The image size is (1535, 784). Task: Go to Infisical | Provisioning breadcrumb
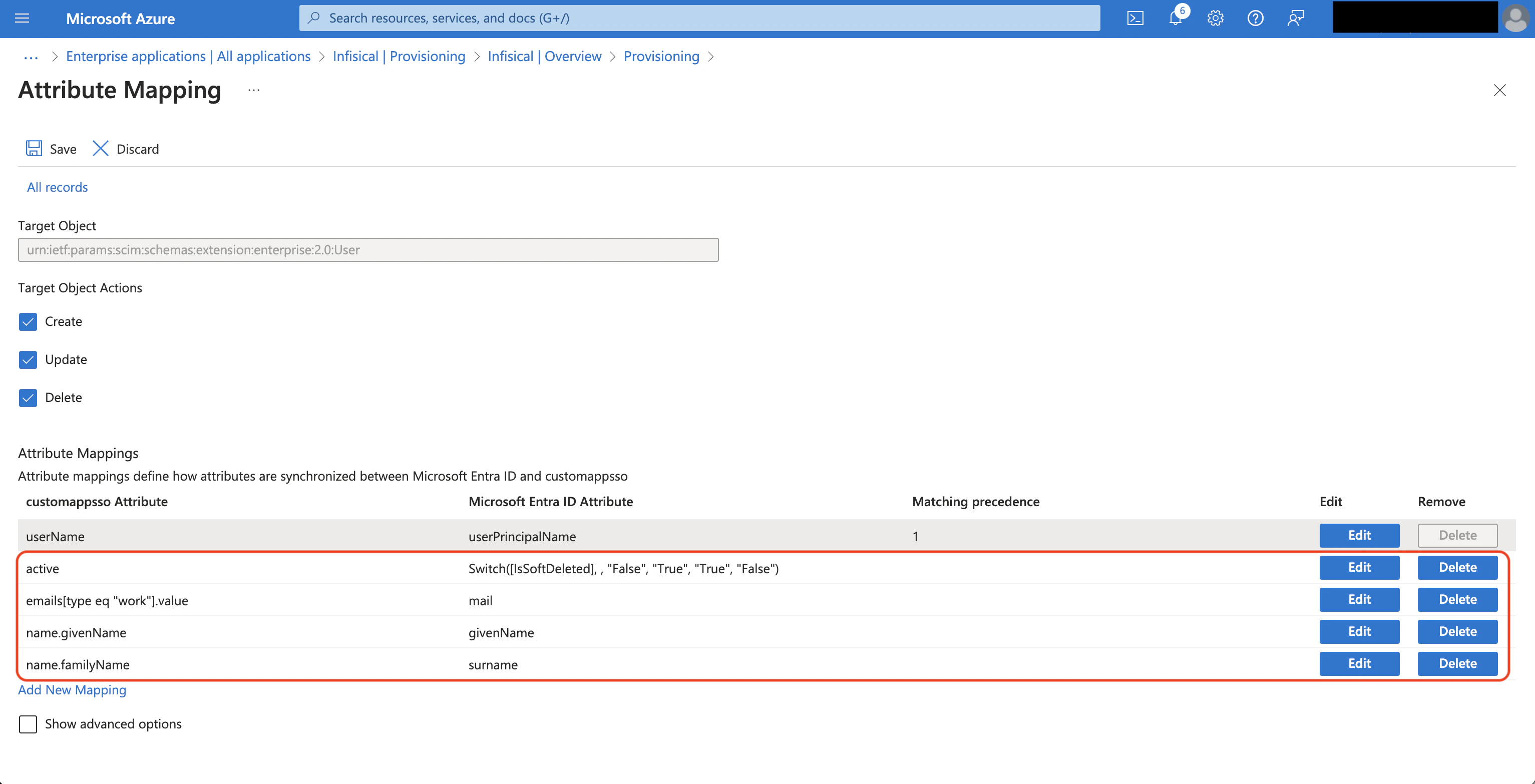[399, 56]
